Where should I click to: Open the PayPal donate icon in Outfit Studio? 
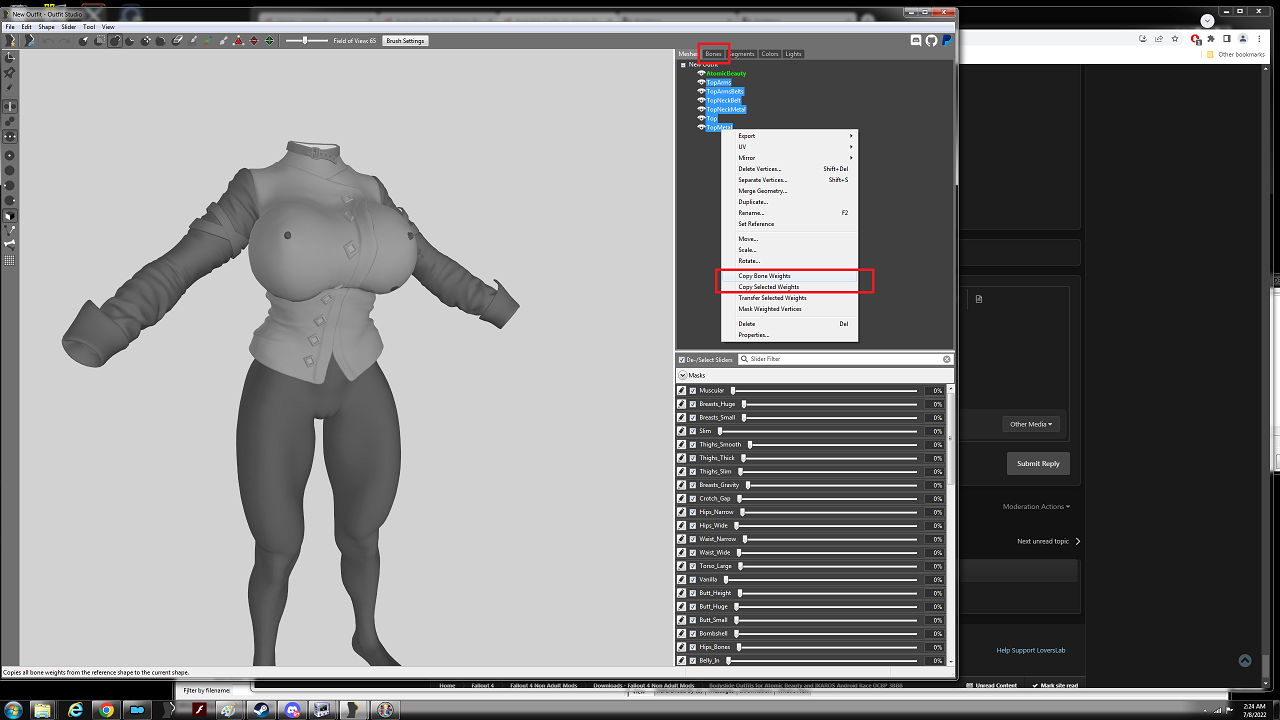pos(946,40)
